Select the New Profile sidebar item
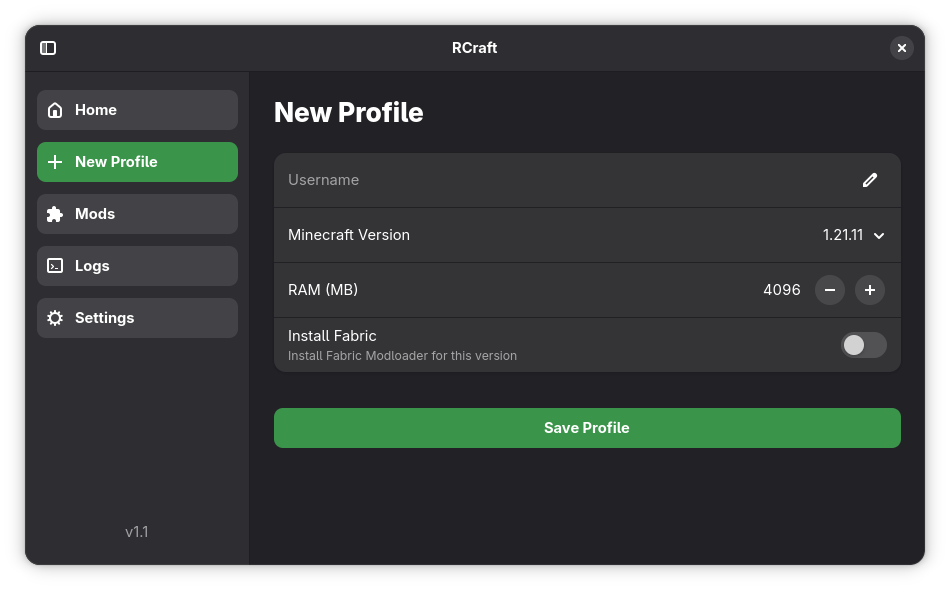This screenshot has height=590, width=950. (138, 162)
